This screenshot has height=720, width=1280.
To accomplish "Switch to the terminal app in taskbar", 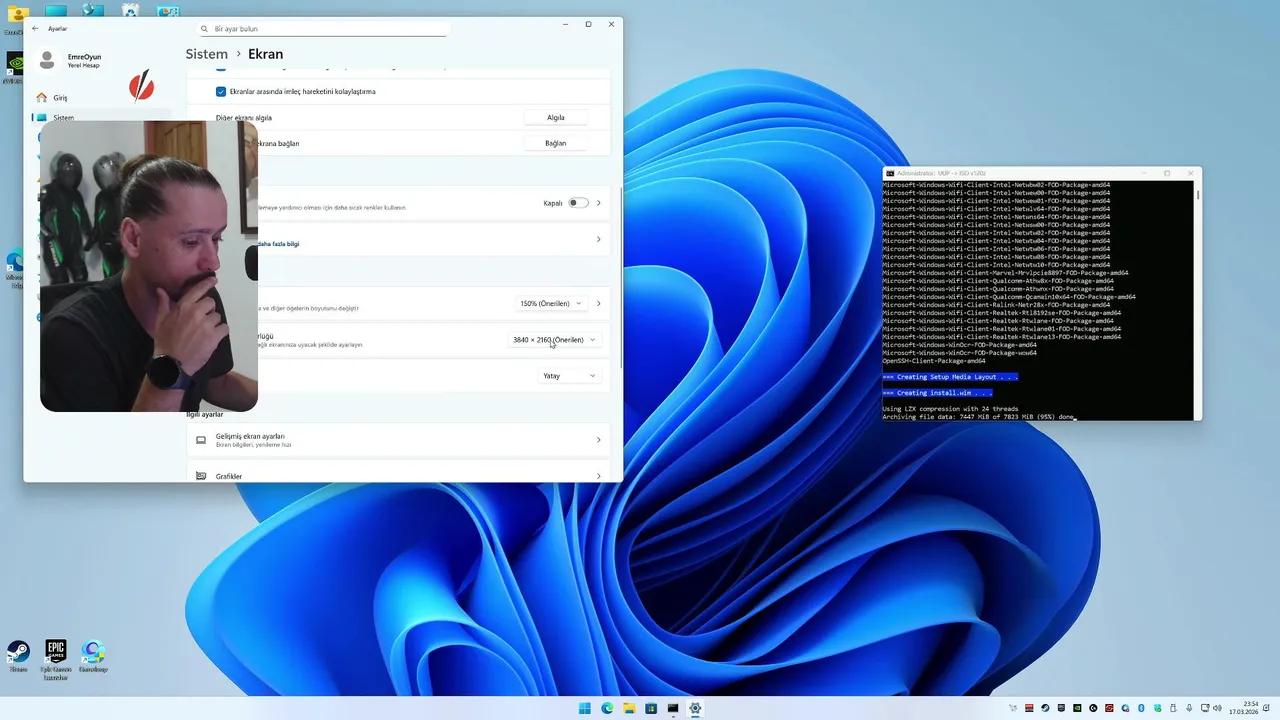I will [673, 708].
